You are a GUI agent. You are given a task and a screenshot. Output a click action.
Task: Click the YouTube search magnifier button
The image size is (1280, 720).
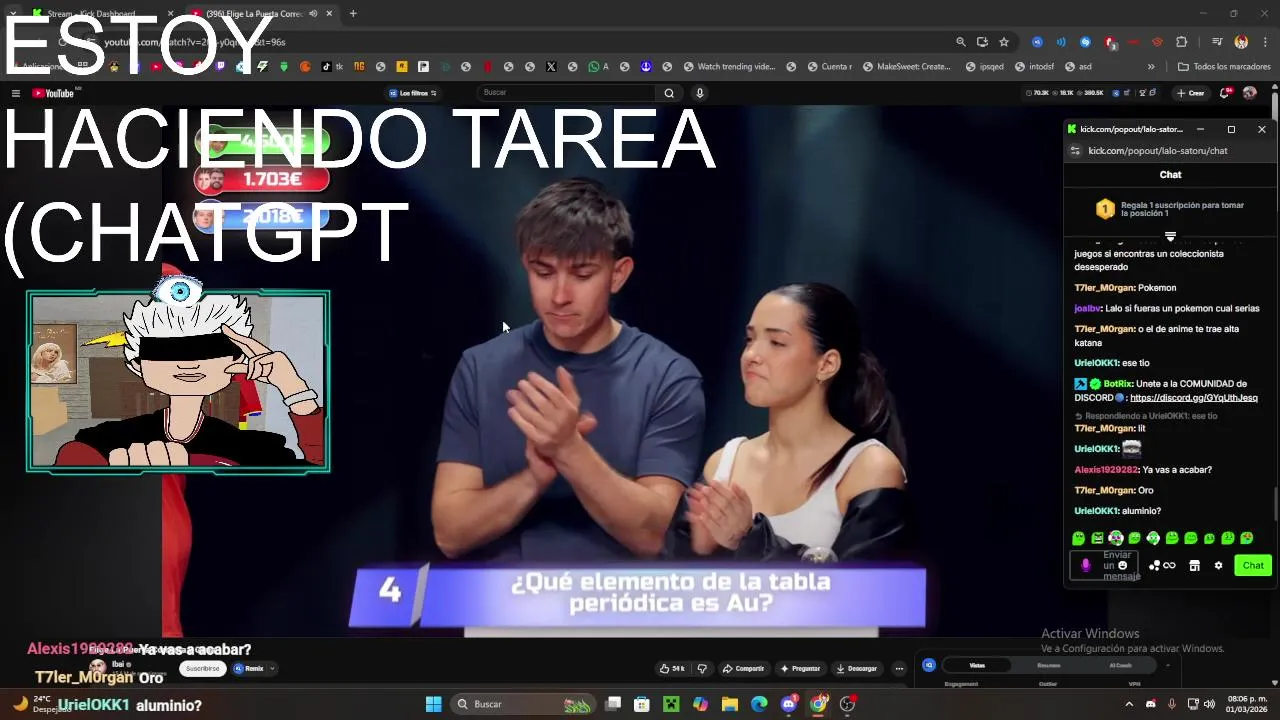pyautogui.click(x=669, y=93)
